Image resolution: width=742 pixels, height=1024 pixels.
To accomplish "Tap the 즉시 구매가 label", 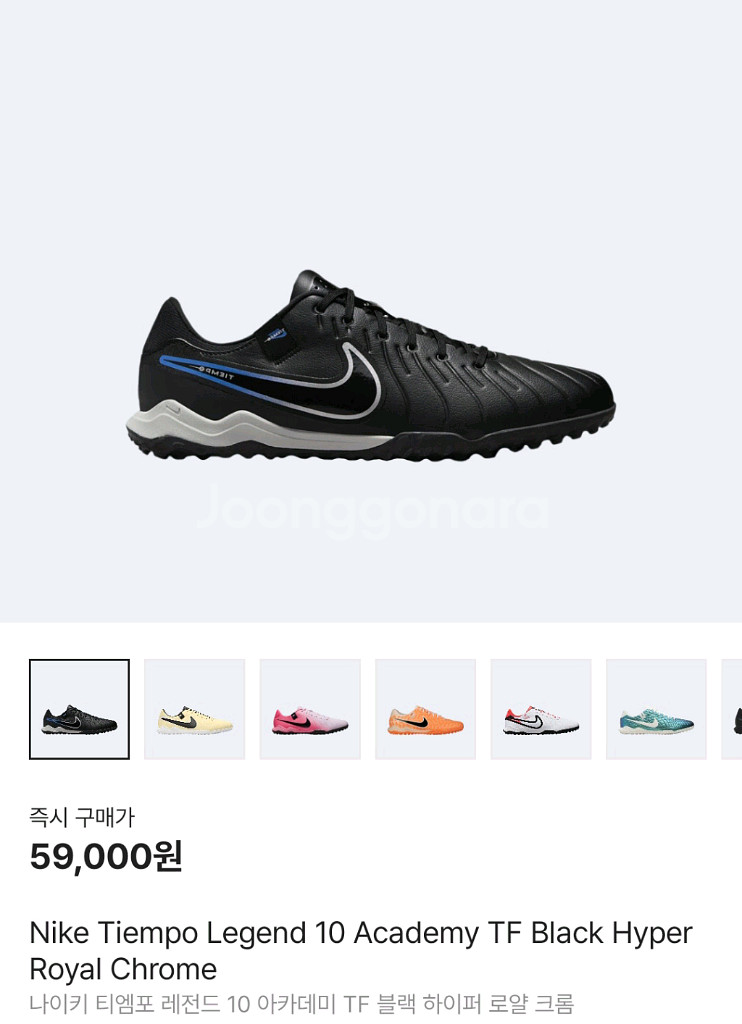I will point(82,817).
